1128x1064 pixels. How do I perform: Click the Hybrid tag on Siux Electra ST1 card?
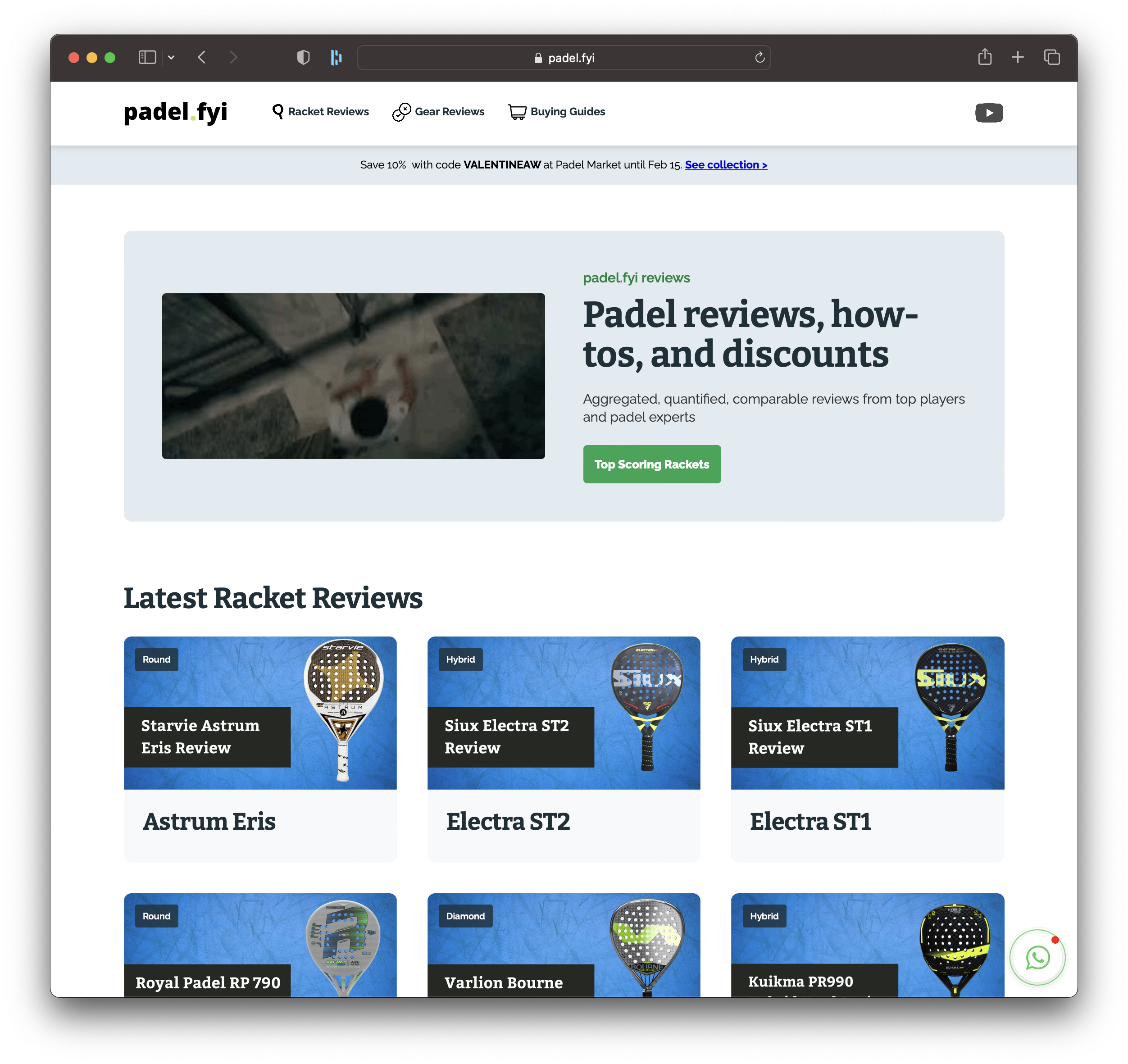(x=764, y=660)
